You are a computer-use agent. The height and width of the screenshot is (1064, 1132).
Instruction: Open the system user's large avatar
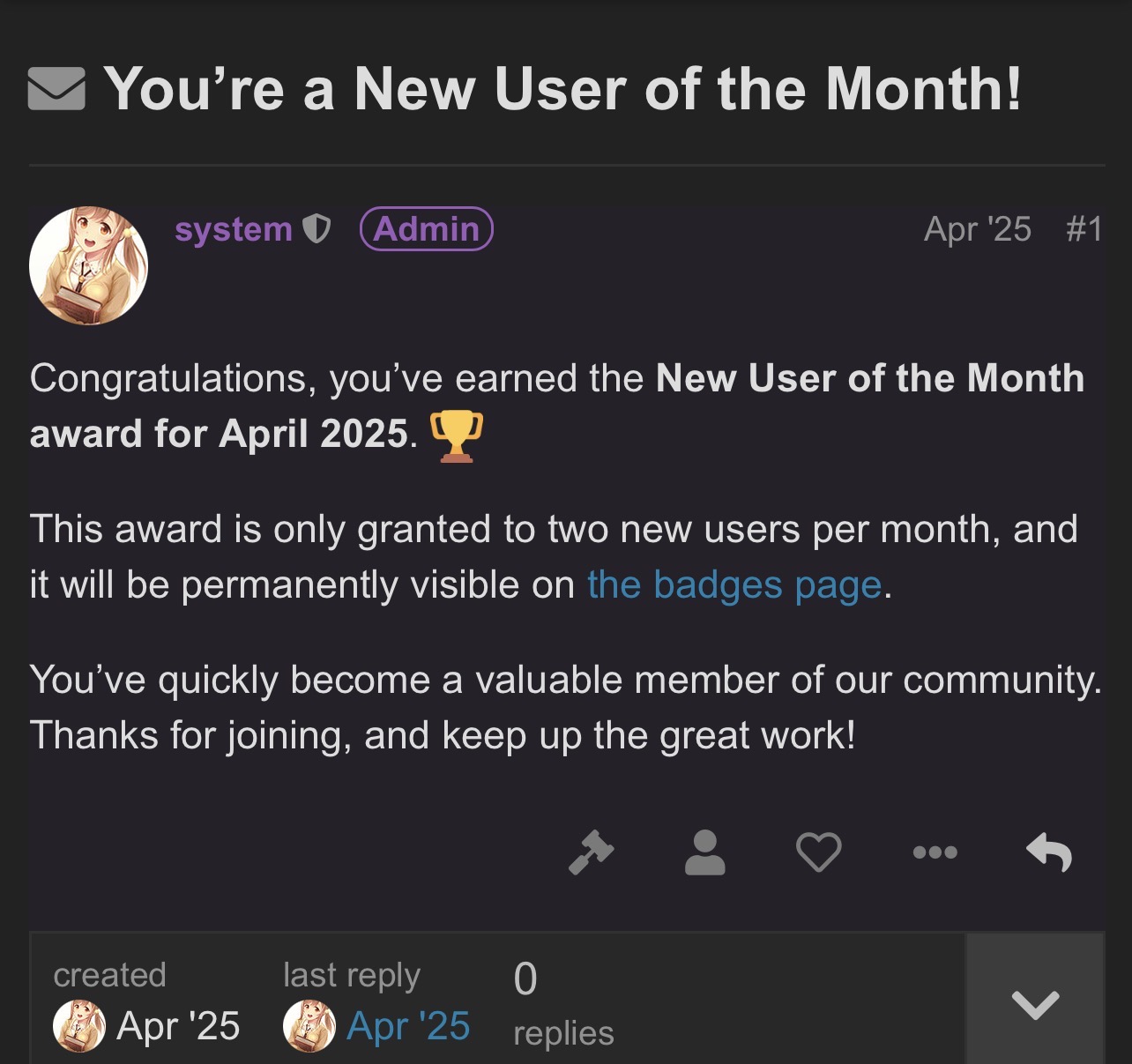[88, 265]
